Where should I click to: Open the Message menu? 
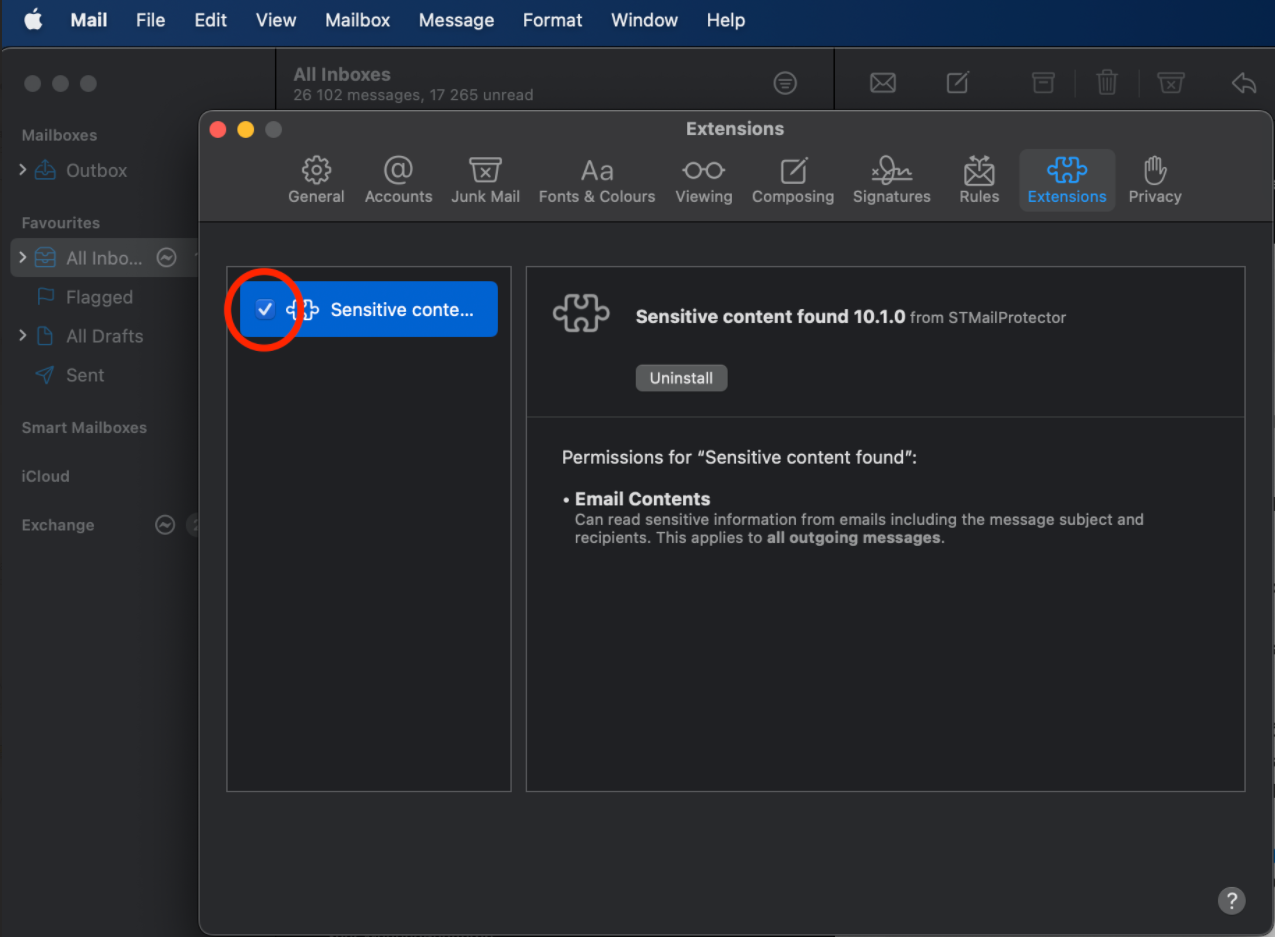[x=456, y=20]
